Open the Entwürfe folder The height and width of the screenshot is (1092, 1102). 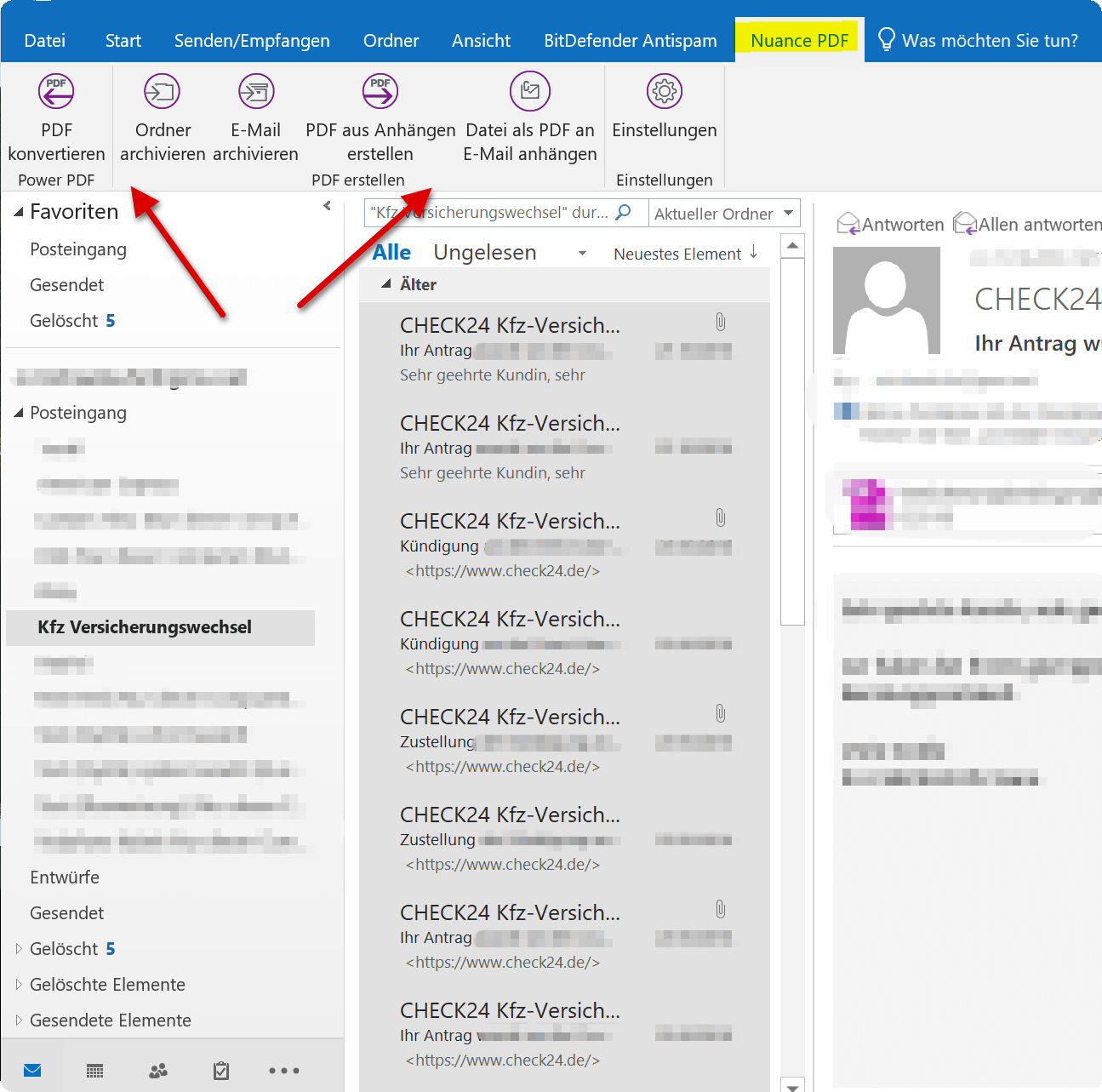pyautogui.click(x=65, y=878)
